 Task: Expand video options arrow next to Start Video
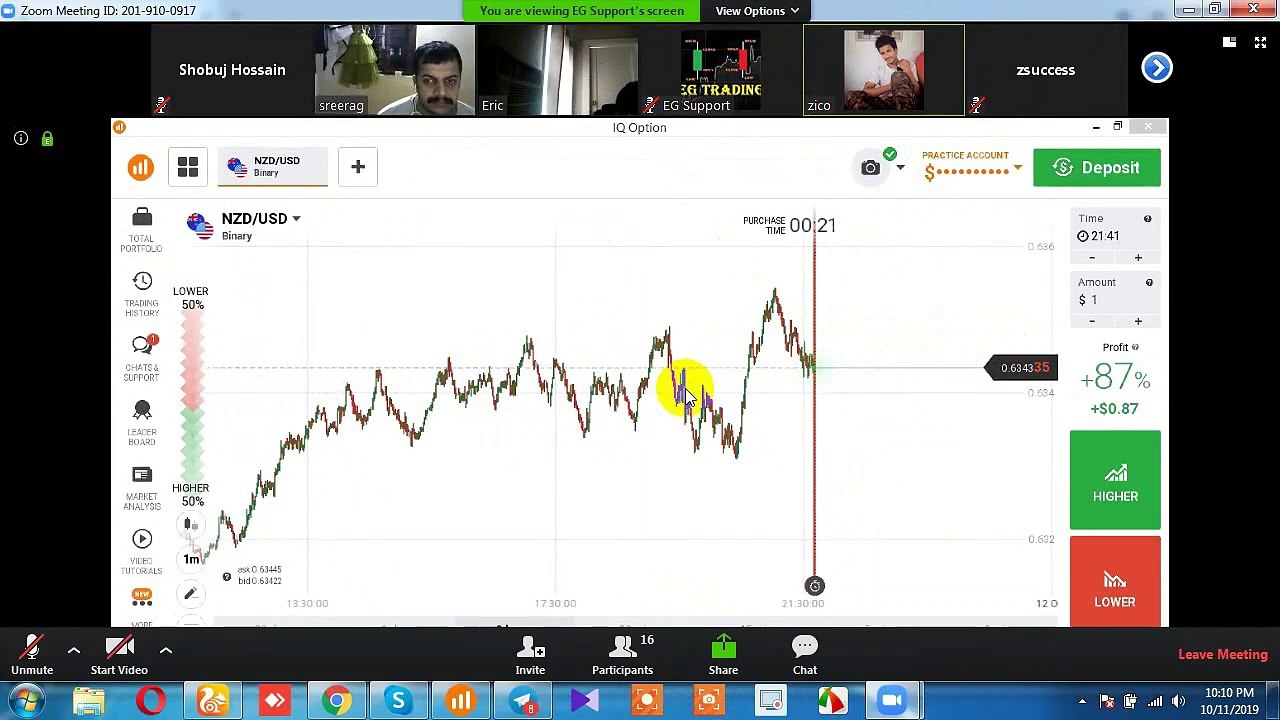pos(166,651)
